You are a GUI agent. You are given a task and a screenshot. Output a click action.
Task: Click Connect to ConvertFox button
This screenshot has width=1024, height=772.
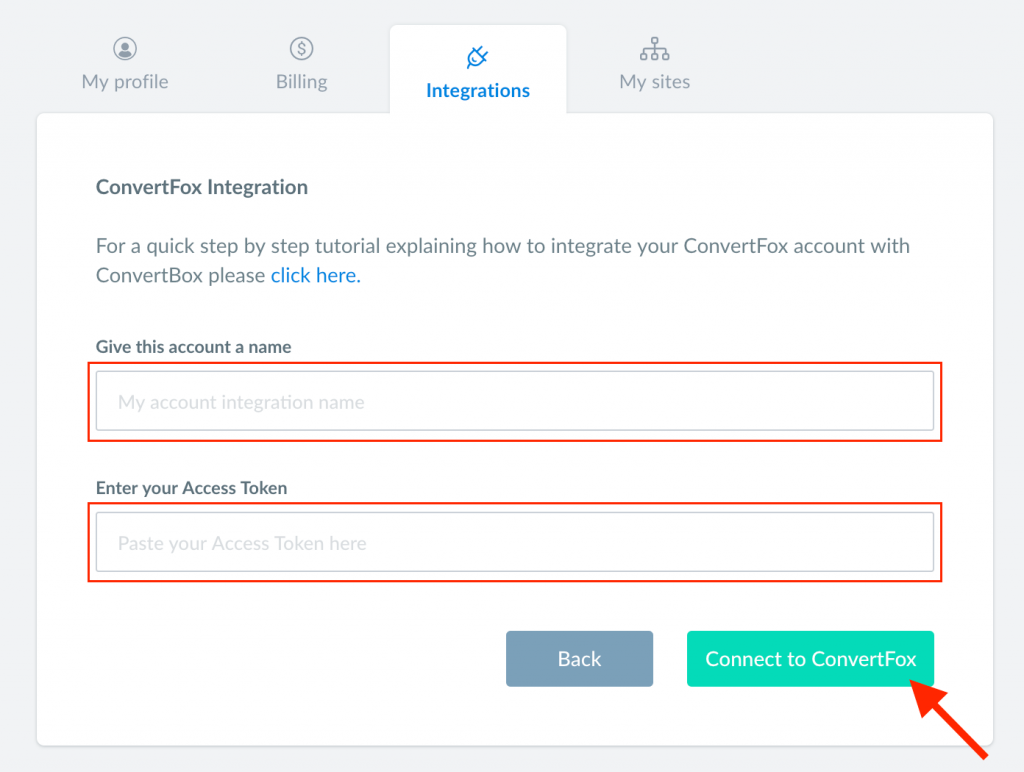pos(810,658)
